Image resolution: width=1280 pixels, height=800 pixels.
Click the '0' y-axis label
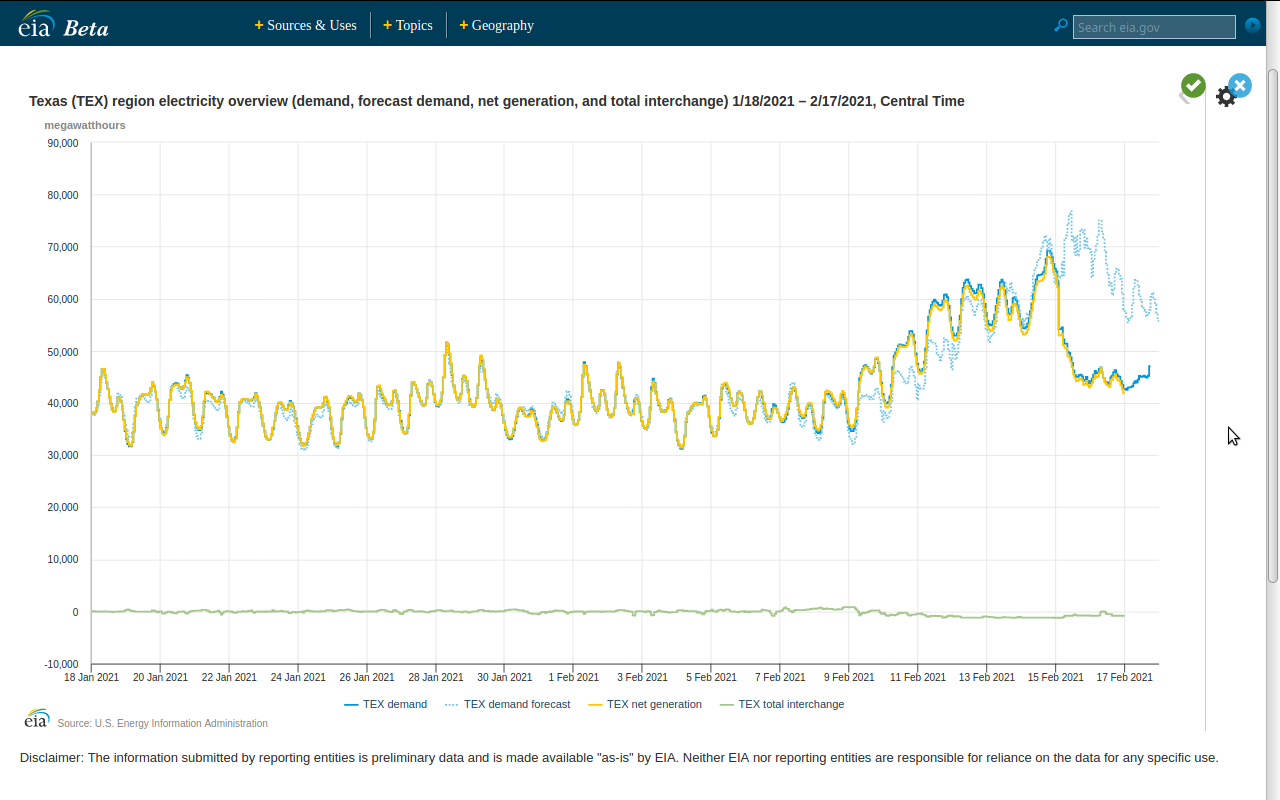click(x=75, y=612)
